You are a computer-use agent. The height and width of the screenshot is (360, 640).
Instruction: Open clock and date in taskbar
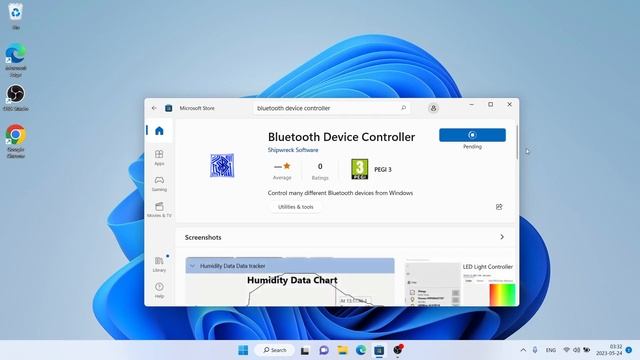click(x=609, y=350)
